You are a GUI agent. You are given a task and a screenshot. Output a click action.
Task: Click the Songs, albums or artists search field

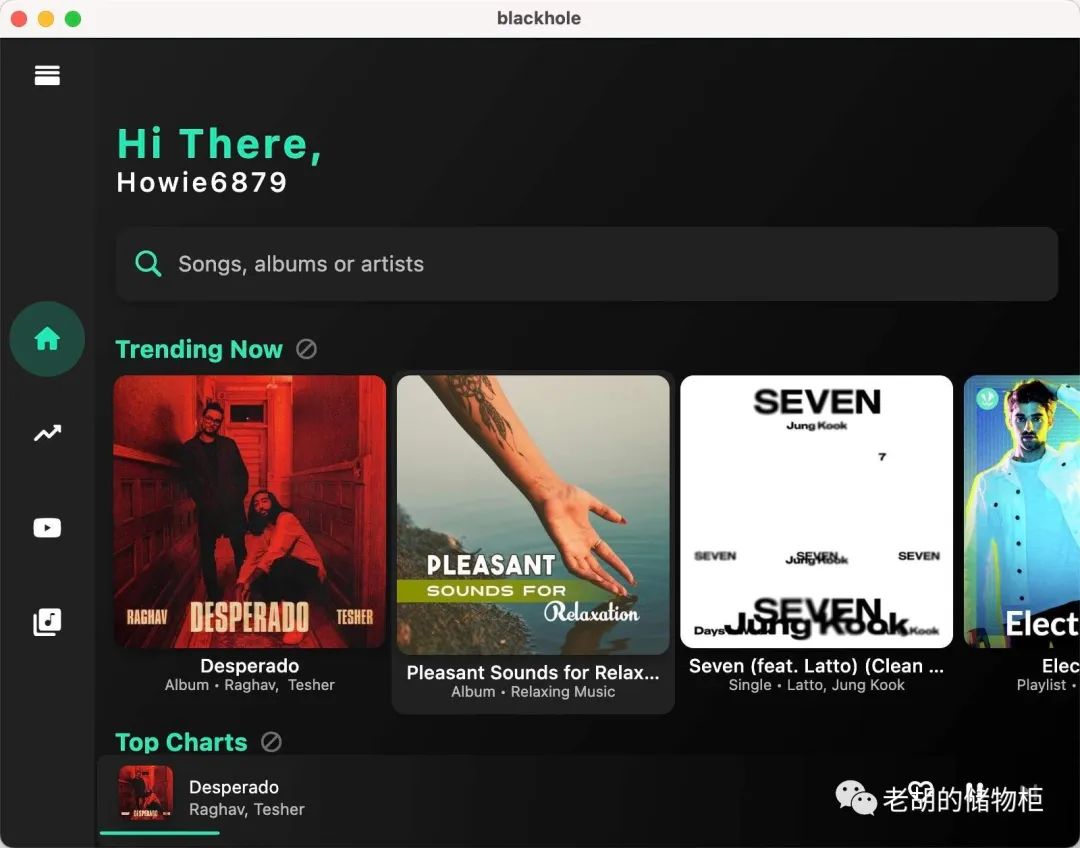(x=586, y=264)
